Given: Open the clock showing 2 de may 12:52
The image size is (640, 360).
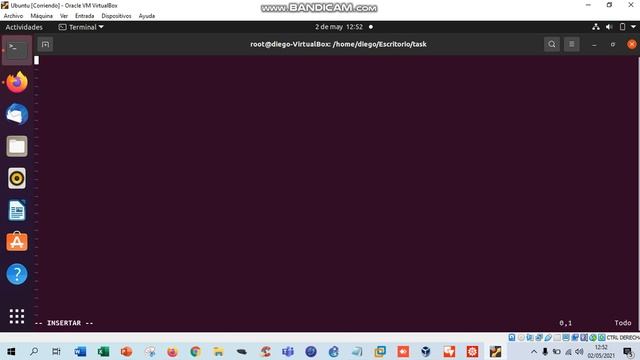Looking at the screenshot, I should (339, 27).
